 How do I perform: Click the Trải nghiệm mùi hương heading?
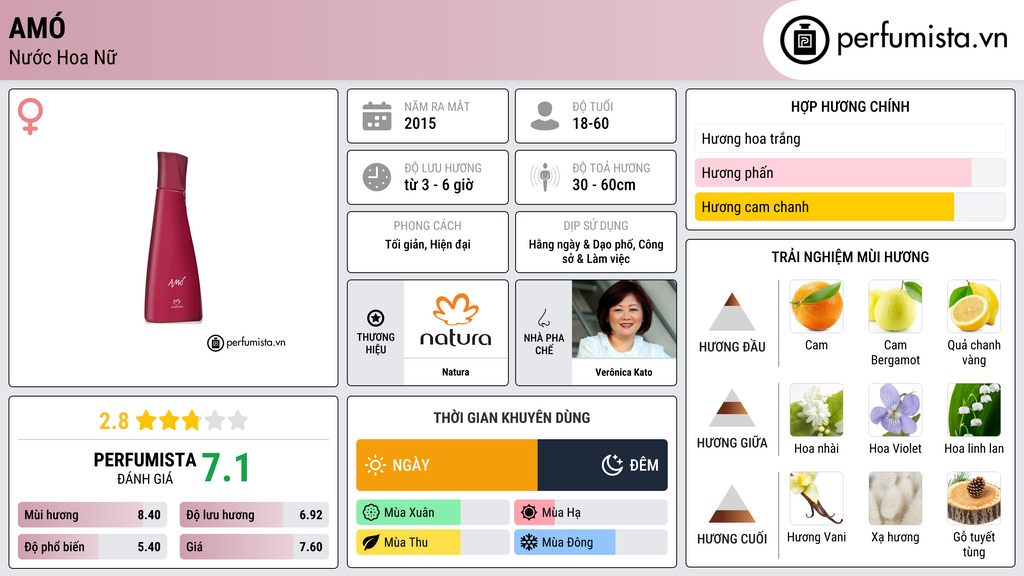tap(850, 257)
